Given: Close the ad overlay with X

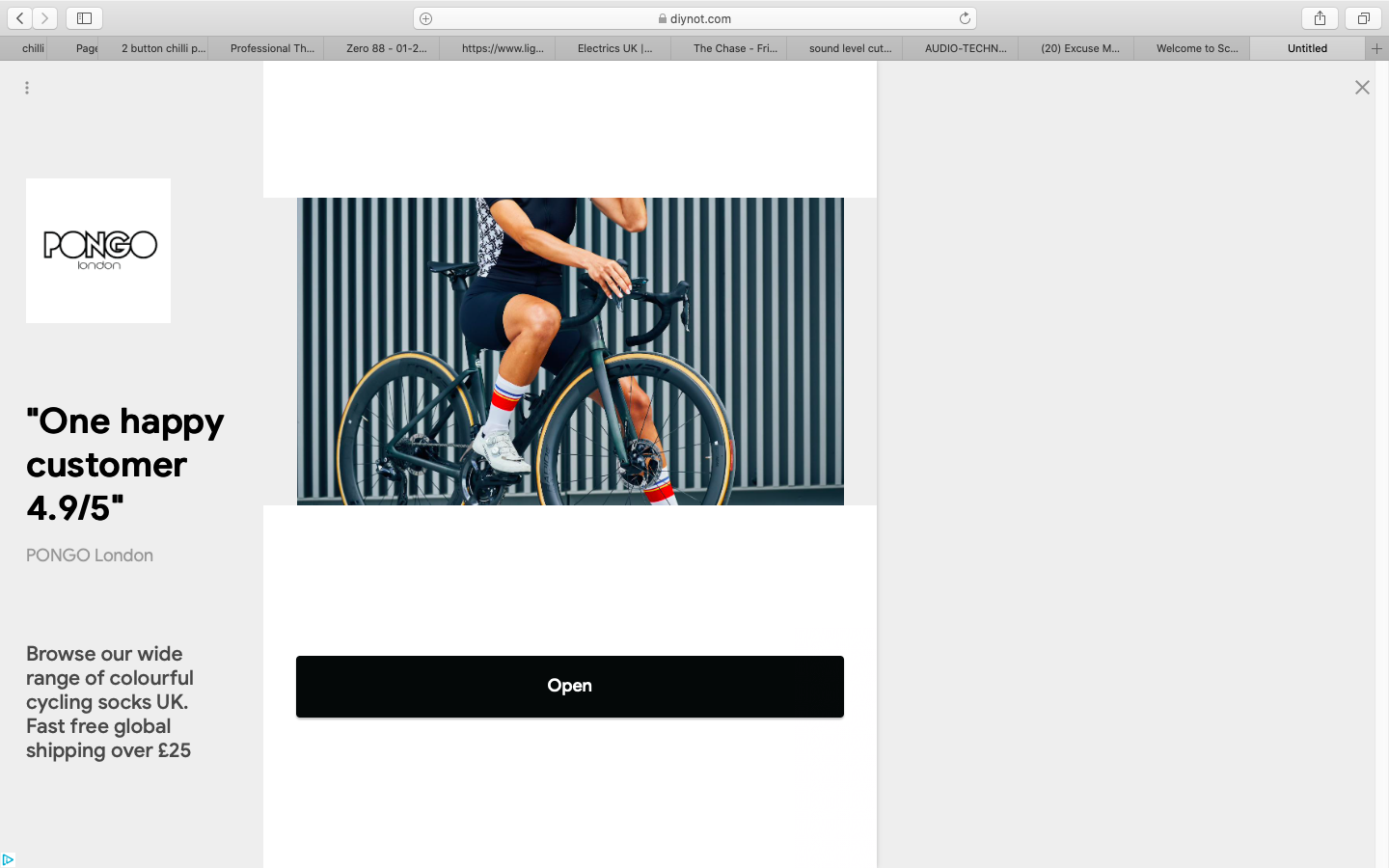Looking at the screenshot, I should click(x=1362, y=88).
